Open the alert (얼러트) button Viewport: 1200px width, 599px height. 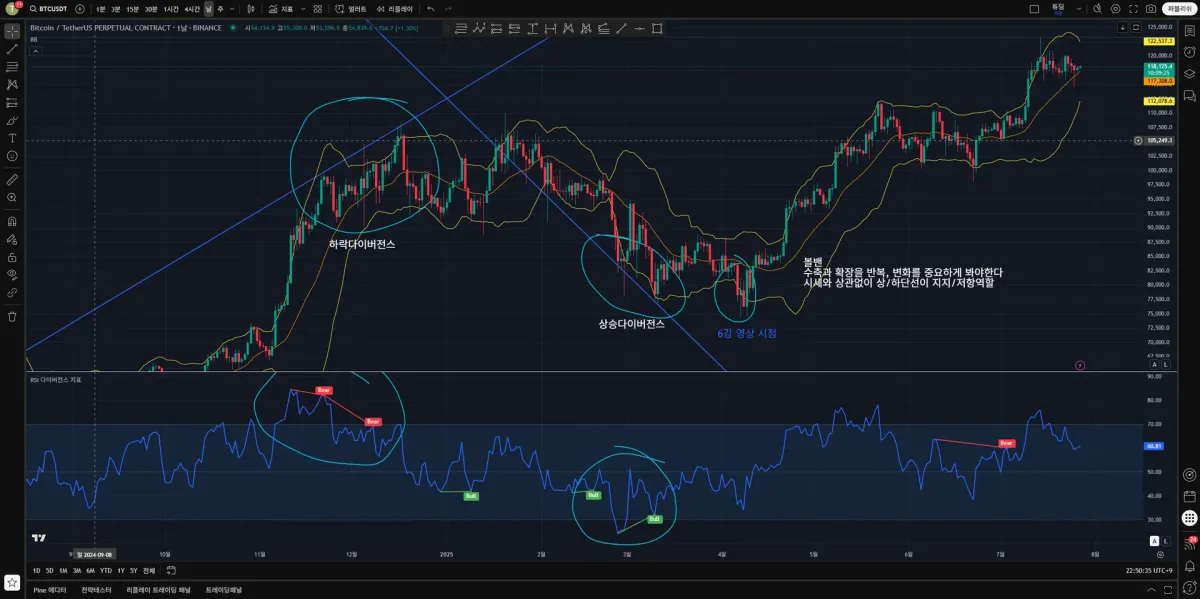click(352, 8)
